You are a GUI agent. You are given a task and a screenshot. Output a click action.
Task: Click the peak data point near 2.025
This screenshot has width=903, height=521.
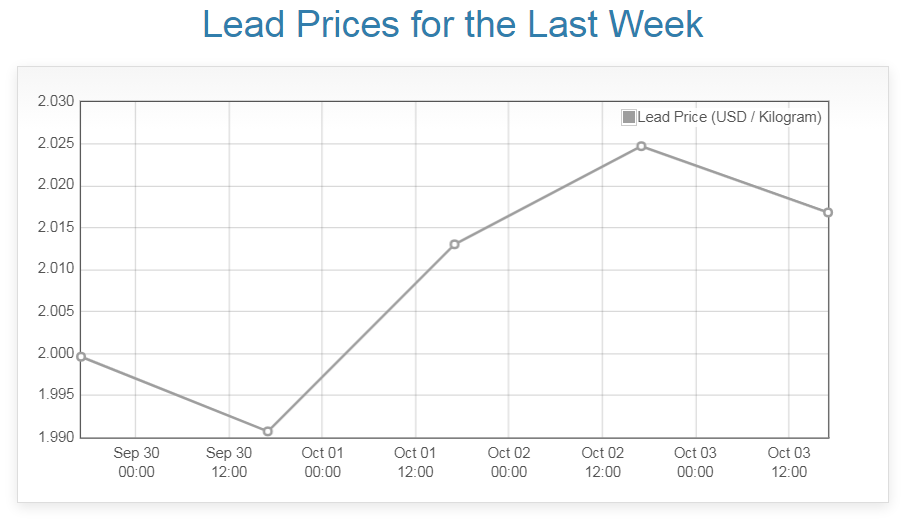tap(641, 146)
